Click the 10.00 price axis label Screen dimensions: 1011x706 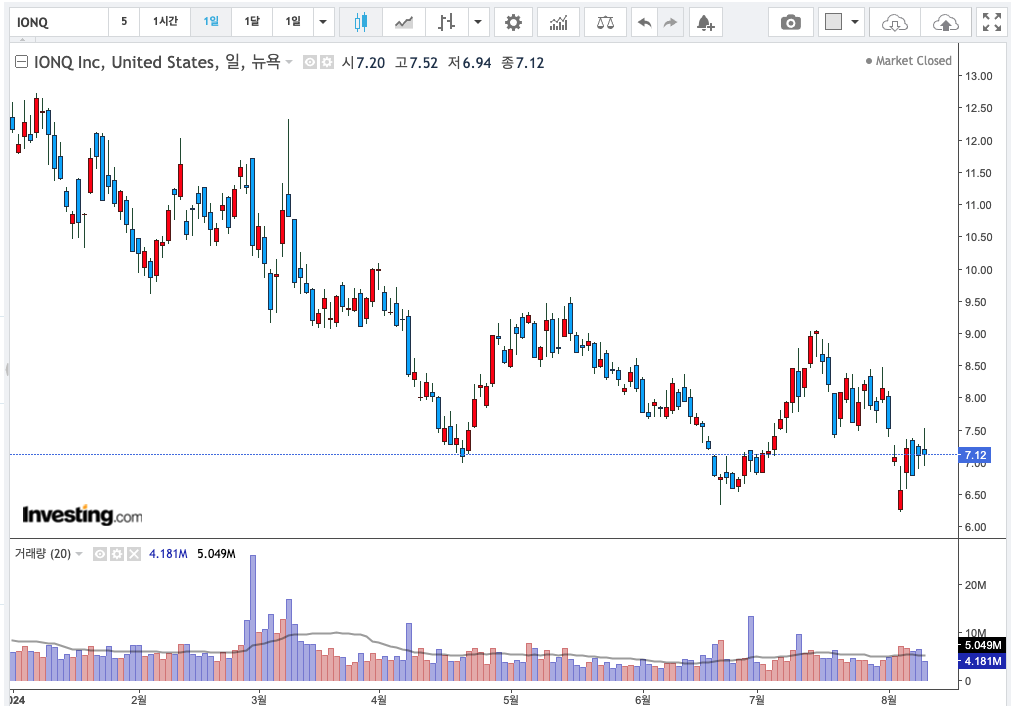pos(979,270)
